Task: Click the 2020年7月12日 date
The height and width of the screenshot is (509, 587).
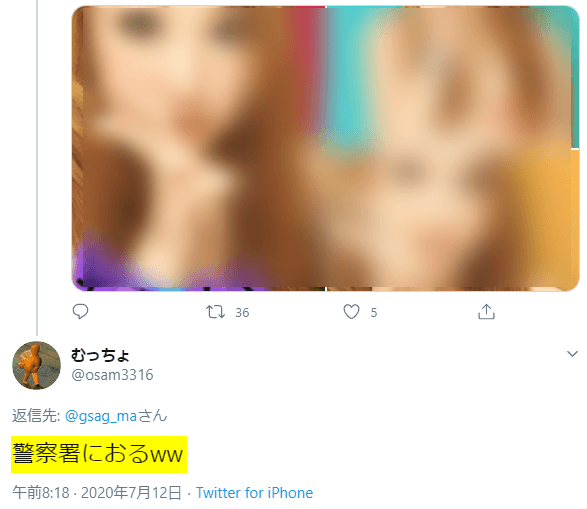Action: point(131,493)
